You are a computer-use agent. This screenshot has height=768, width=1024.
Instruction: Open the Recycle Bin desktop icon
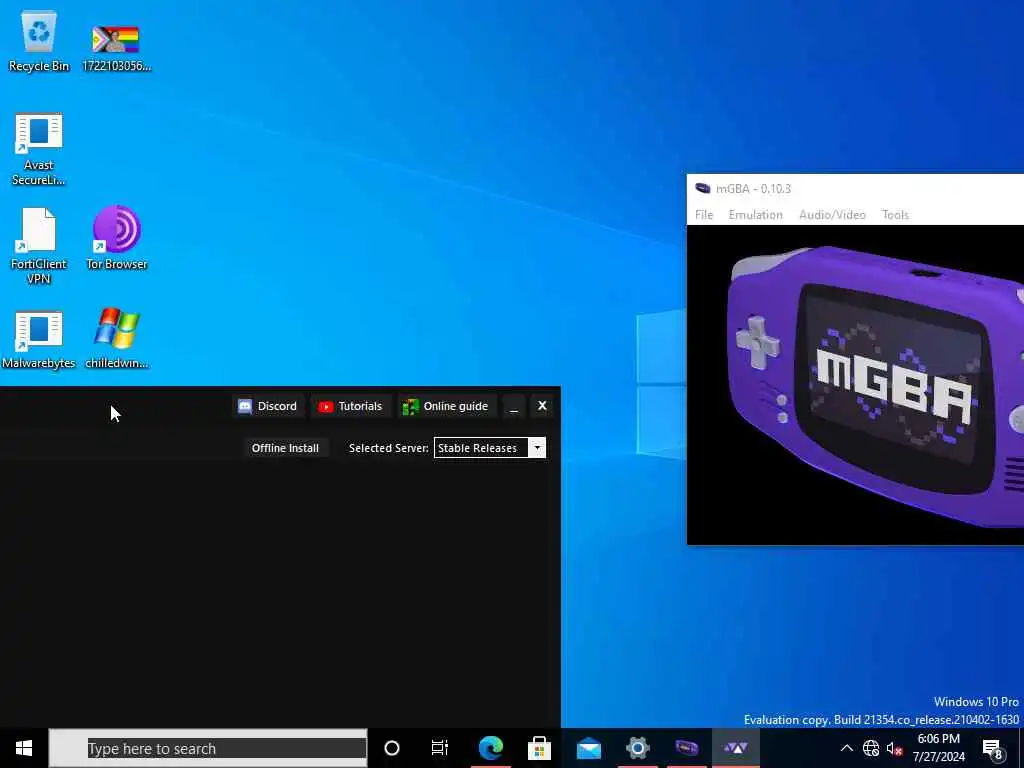click(x=39, y=41)
